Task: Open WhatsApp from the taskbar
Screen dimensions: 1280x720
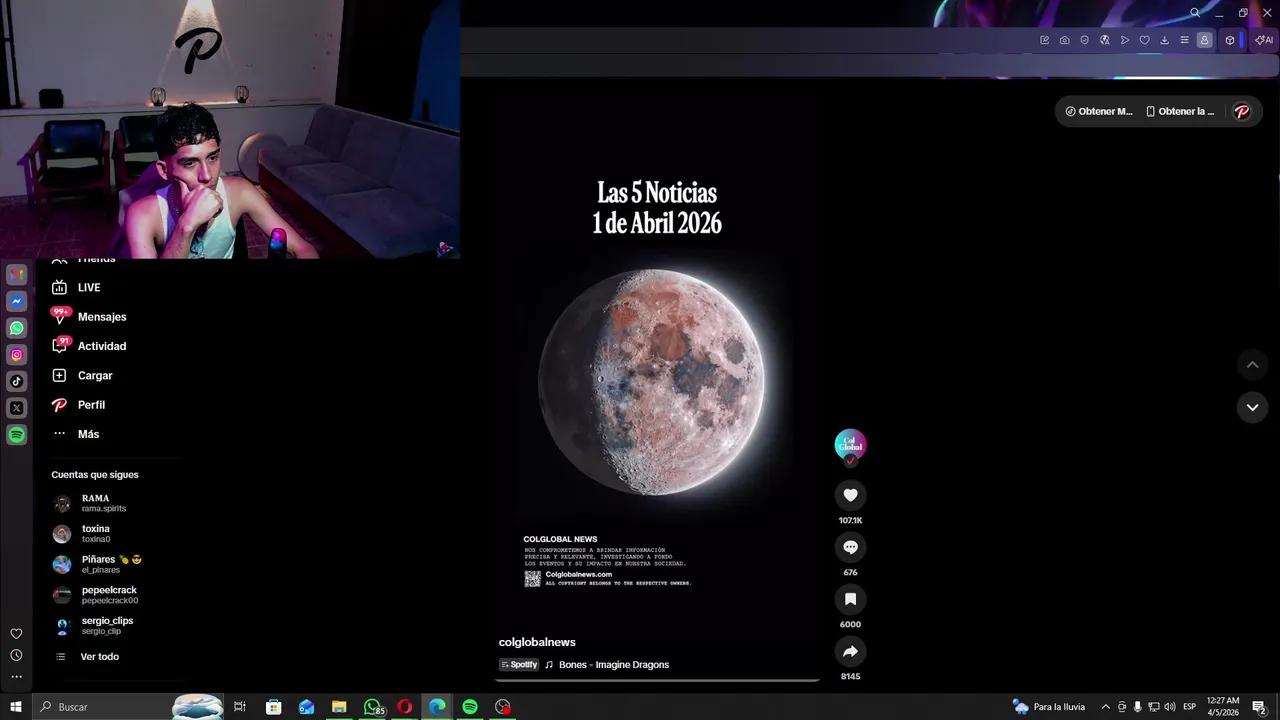Action: [x=373, y=707]
